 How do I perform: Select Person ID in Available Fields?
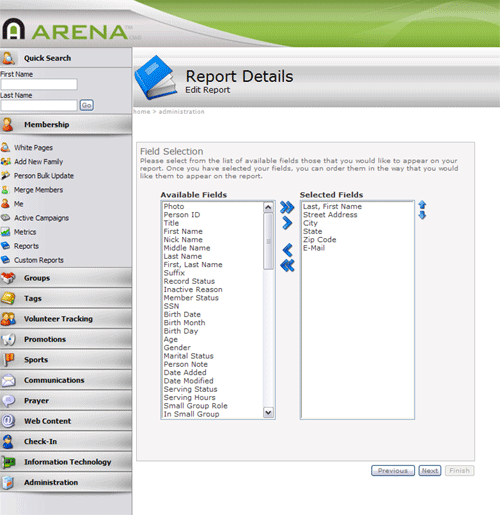213,215
